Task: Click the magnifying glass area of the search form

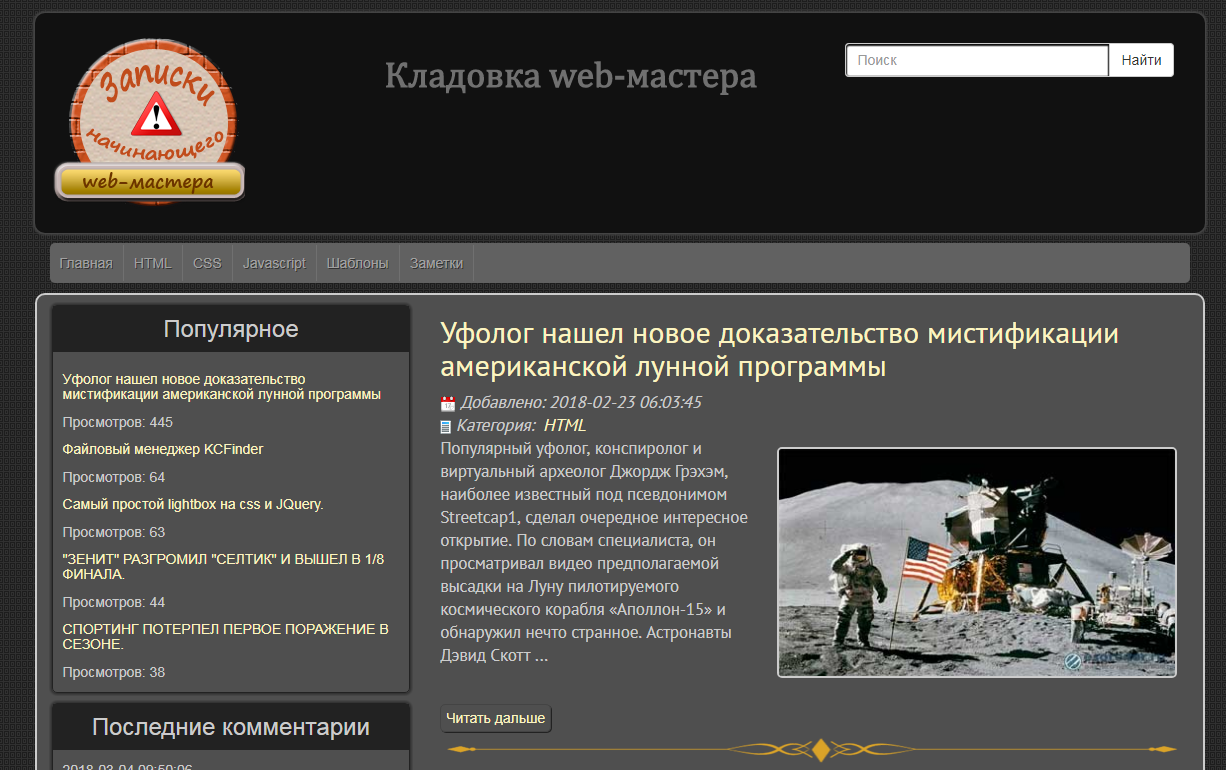Action: pyautogui.click(x=1140, y=60)
